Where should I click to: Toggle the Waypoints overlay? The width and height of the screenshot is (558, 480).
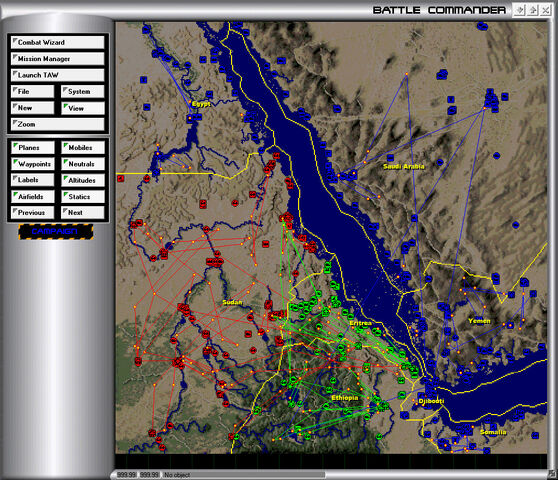click(32, 164)
